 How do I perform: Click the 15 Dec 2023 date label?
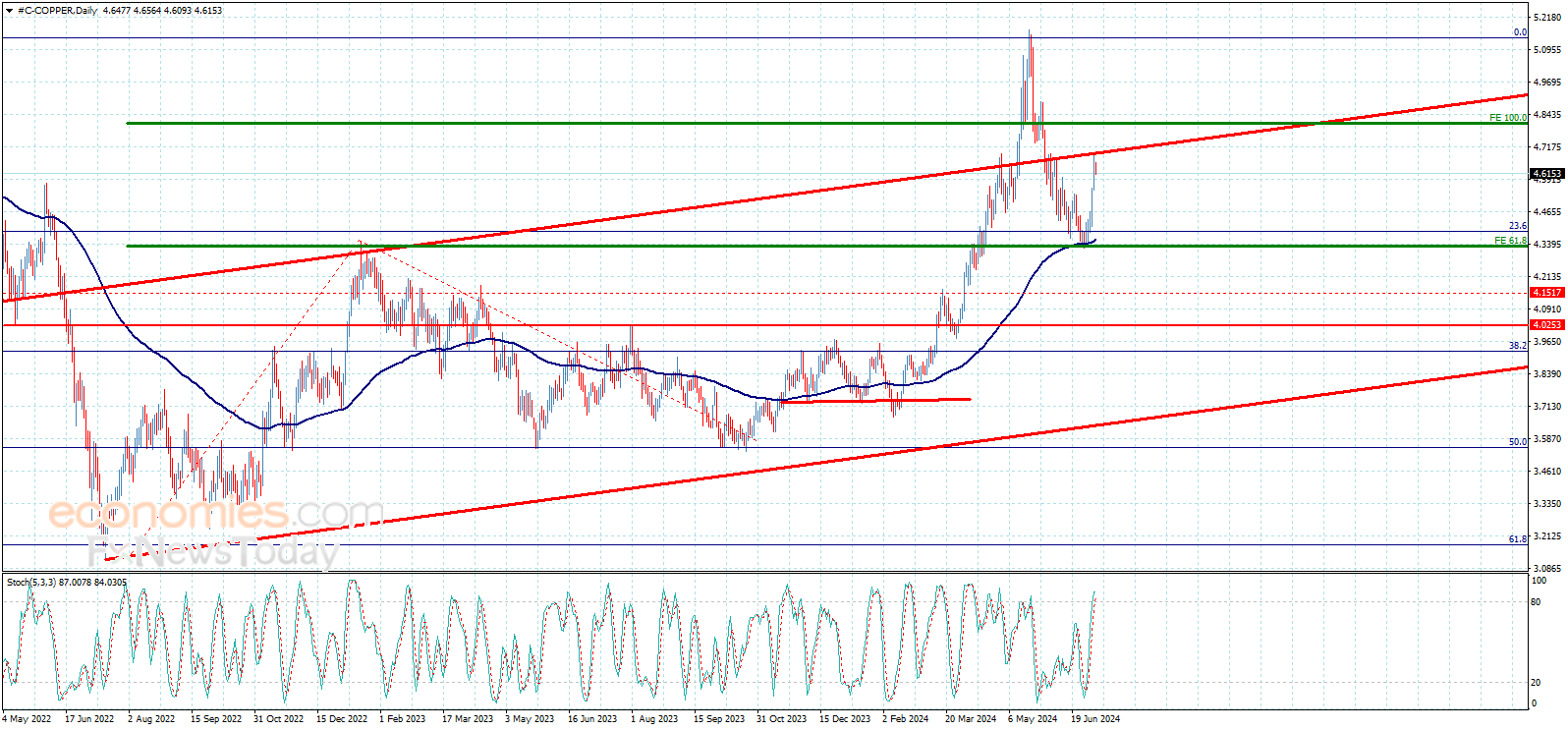(845, 718)
